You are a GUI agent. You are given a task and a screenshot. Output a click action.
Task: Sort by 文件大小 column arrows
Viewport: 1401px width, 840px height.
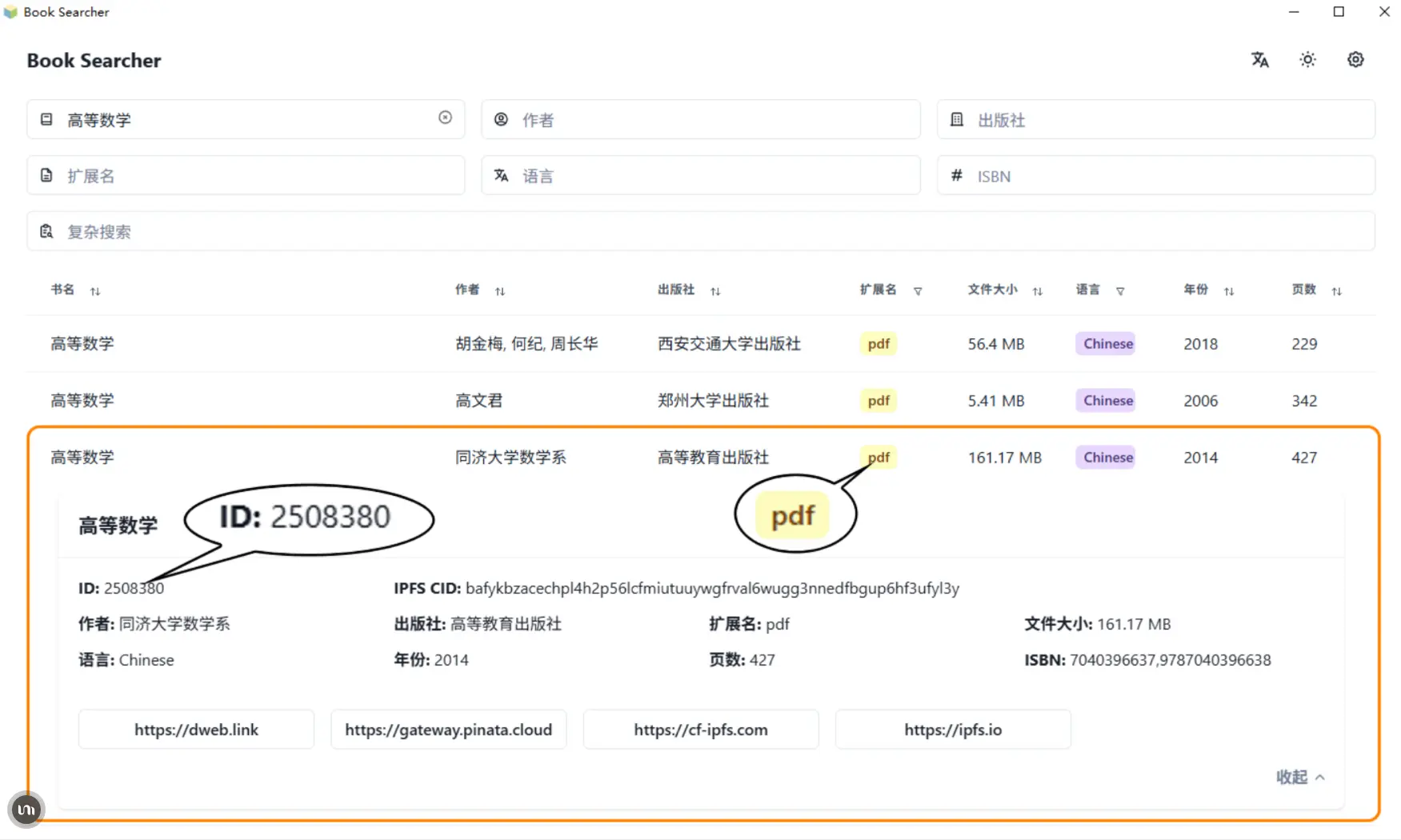[x=1038, y=291]
